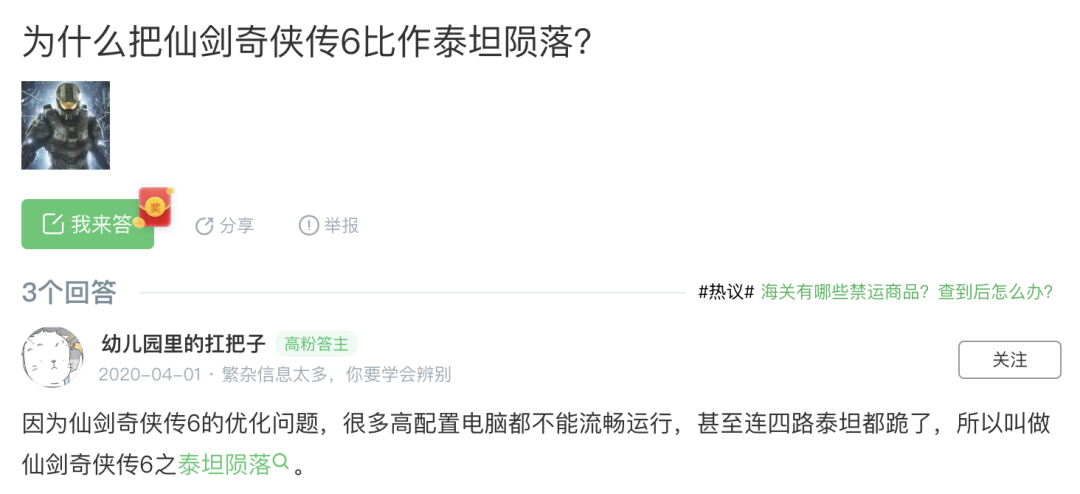1080x494 pixels.
Task: Click the 高粉答主 badge
Action: click(x=316, y=344)
